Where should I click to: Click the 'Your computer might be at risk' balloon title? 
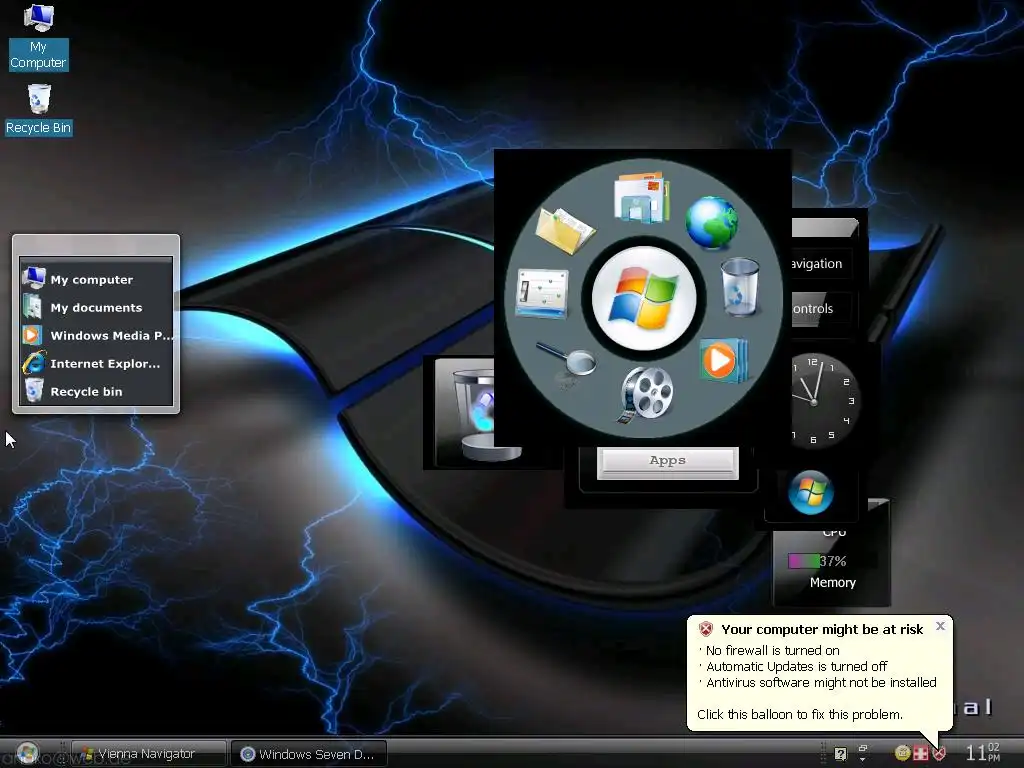point(822,630)
